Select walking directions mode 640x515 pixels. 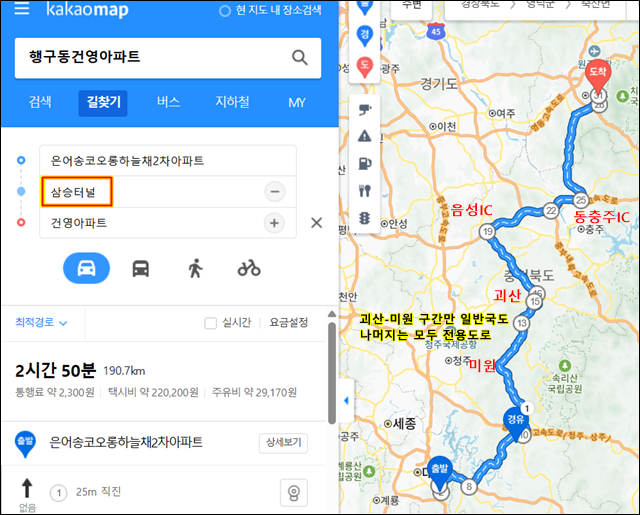tap(195, 269)
